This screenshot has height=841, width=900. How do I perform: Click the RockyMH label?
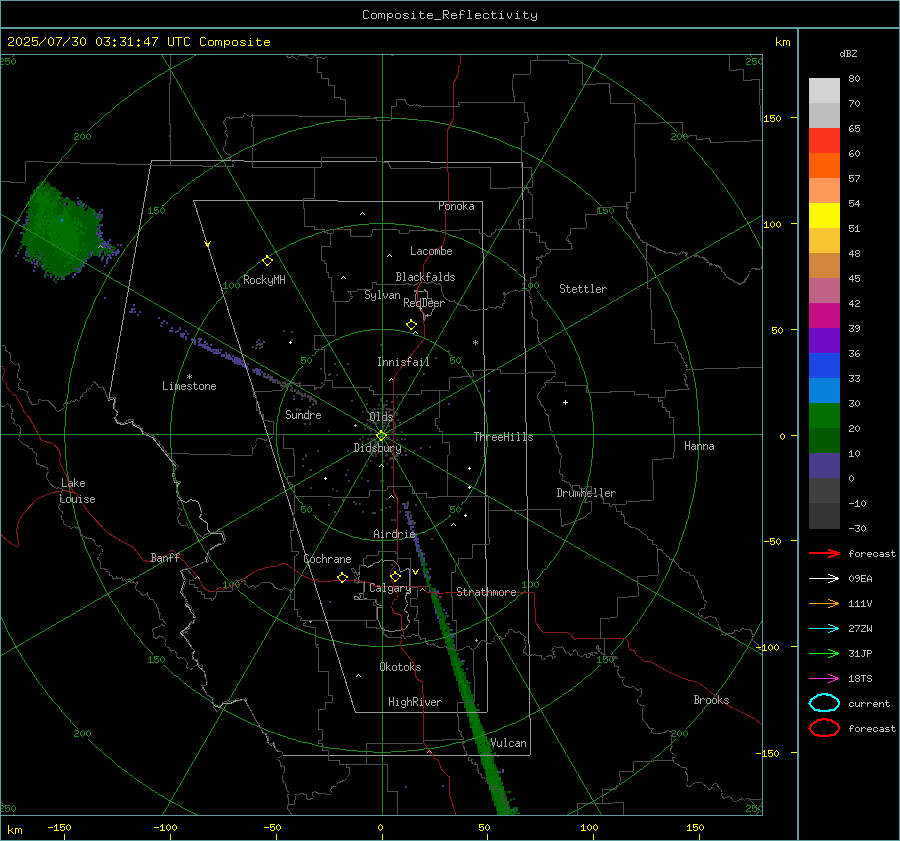pos(264,280)
